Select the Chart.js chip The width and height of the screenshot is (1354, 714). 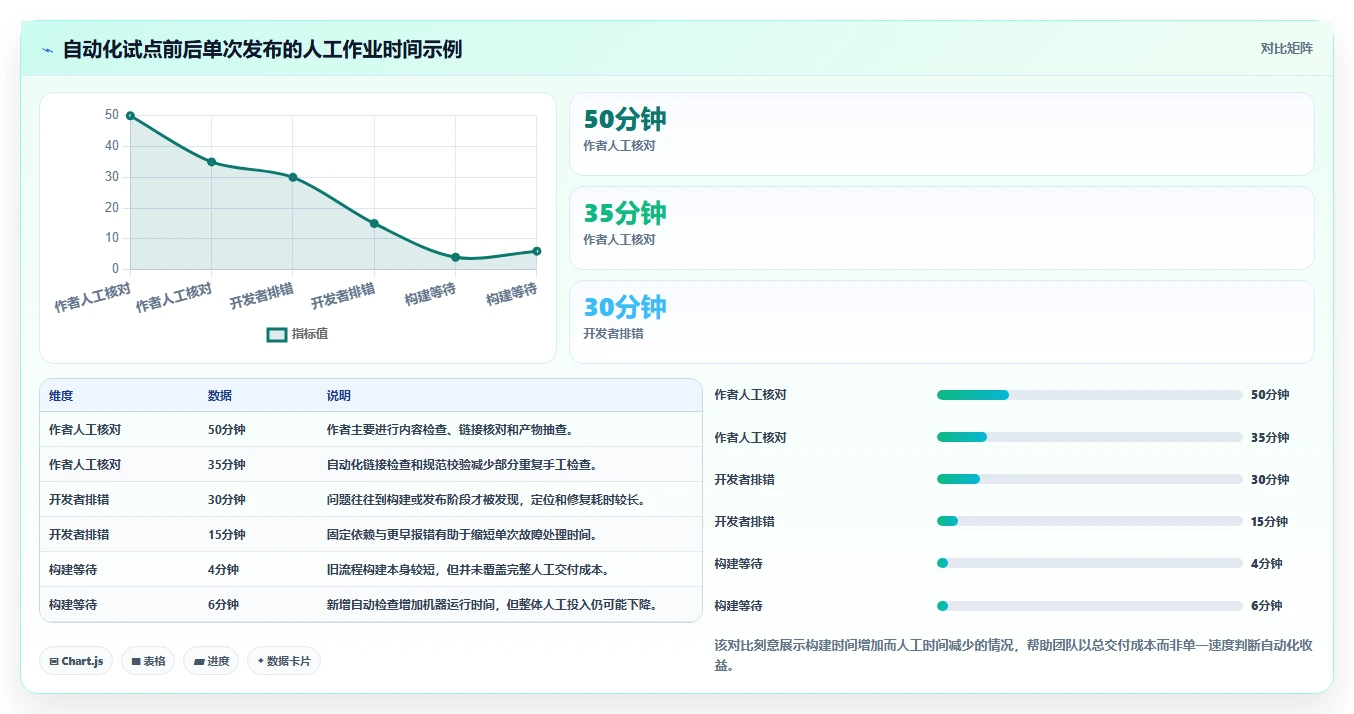tap(76, 661)
